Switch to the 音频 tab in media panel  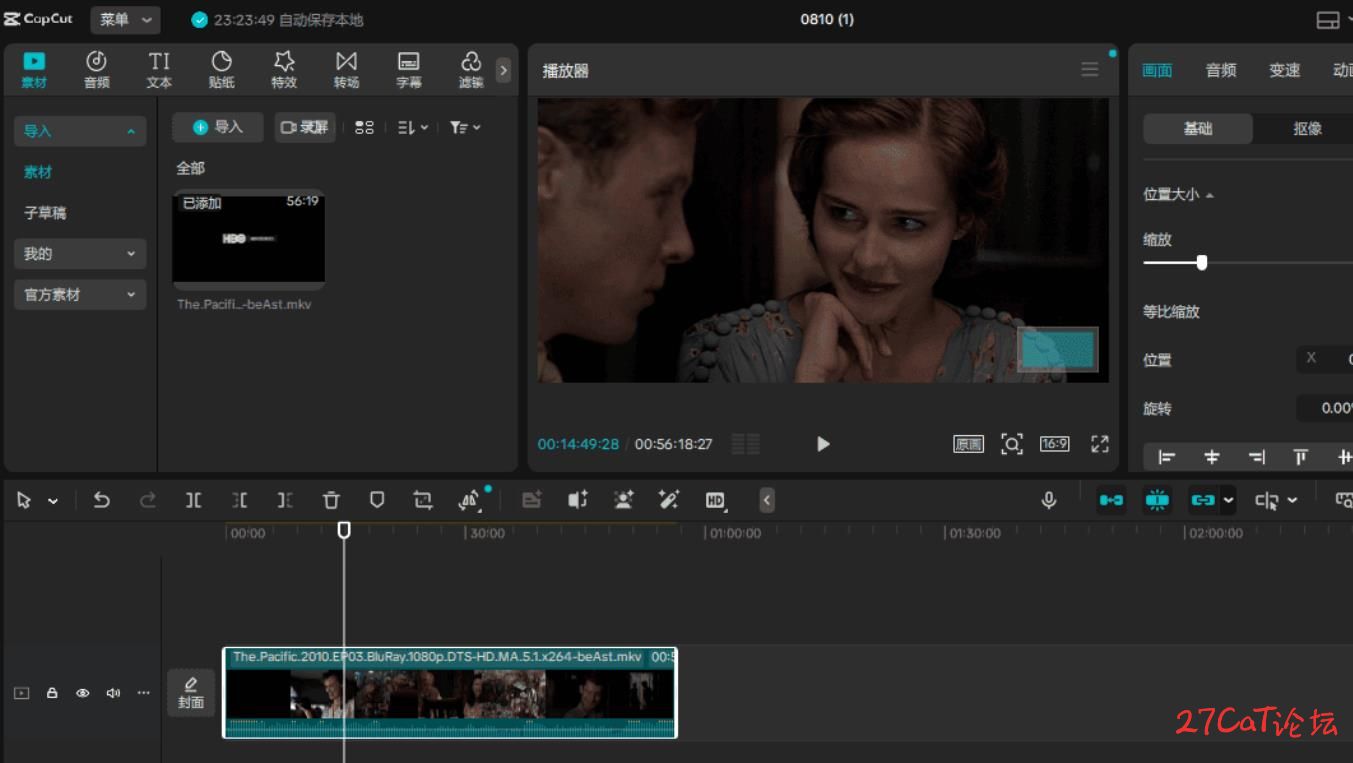97,70
